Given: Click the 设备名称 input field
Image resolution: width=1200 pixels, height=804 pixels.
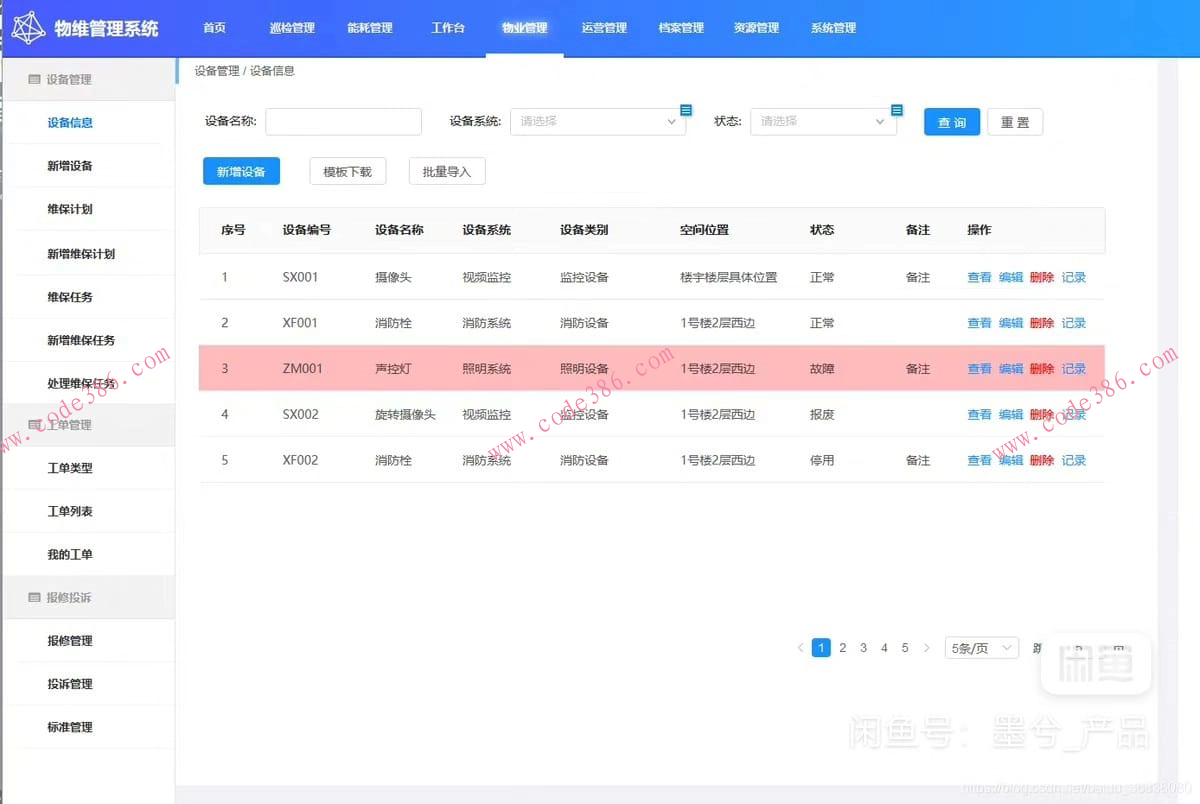Looking at the screenshot, I should tap(343, 121).
